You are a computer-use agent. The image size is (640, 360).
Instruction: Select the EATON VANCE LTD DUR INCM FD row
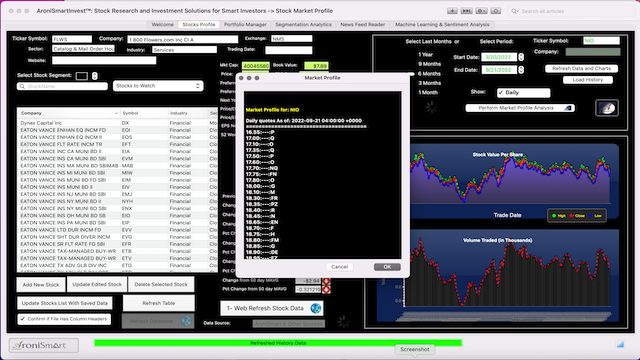(117, 230)
